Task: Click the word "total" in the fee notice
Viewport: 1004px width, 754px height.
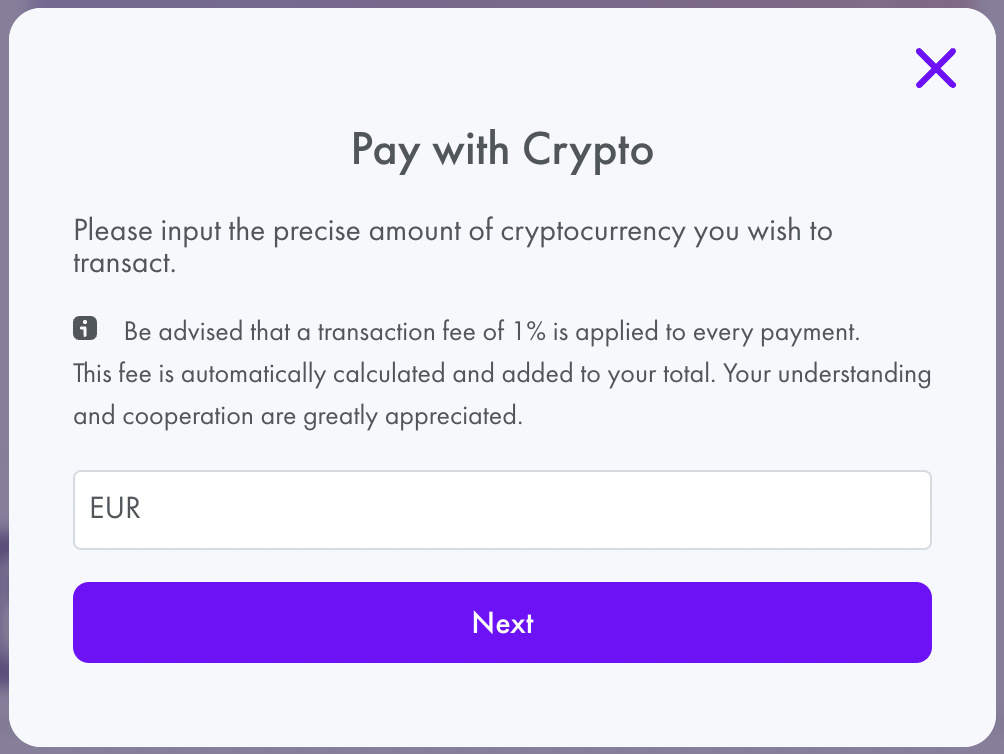Action: click(685, 374)
